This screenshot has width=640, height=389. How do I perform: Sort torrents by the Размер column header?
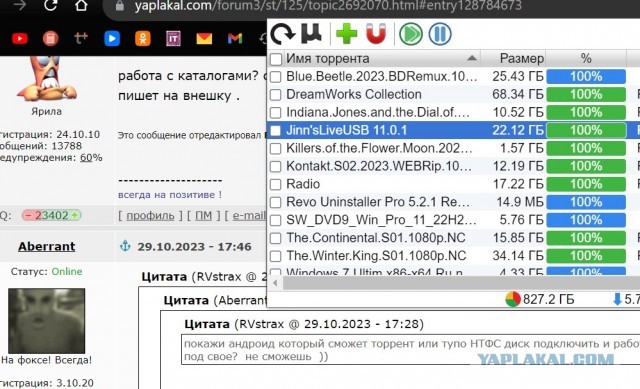click(x=522, y=59)
